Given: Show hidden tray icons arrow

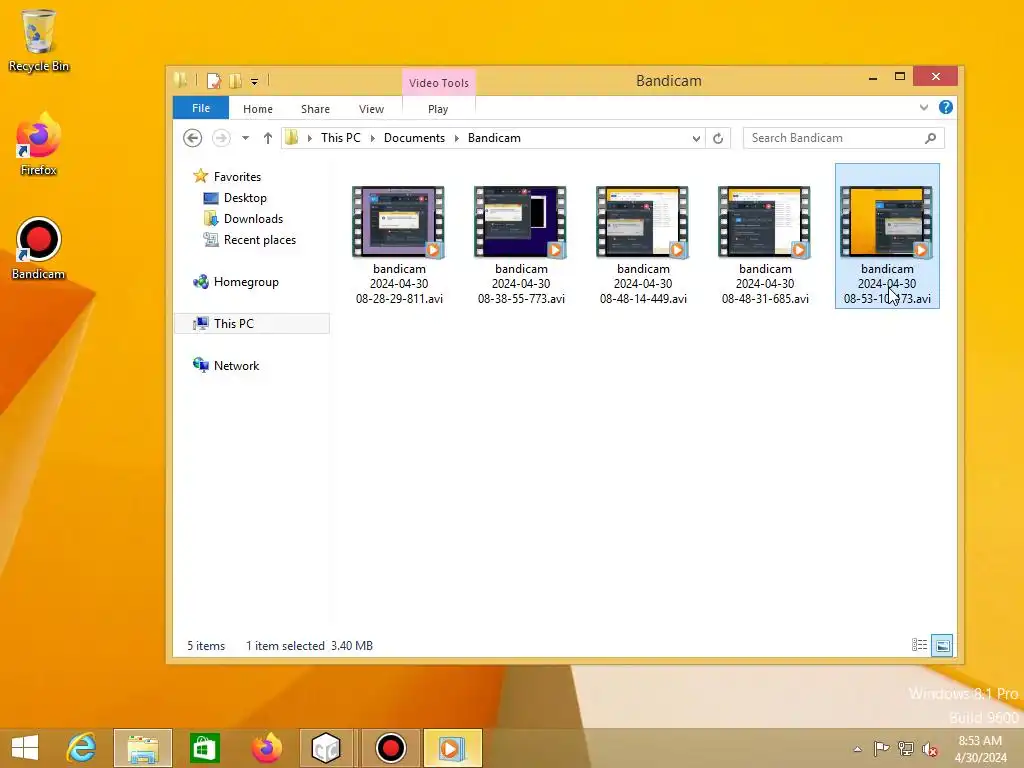Looking at the screenshot, I should coord(857,749).
